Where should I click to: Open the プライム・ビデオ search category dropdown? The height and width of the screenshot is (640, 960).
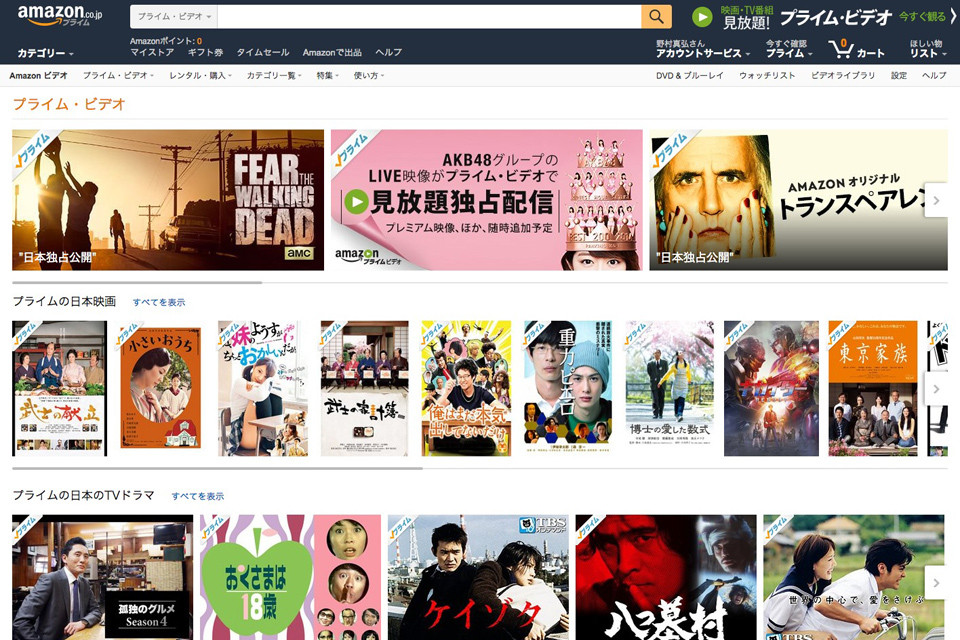[174, 17]
